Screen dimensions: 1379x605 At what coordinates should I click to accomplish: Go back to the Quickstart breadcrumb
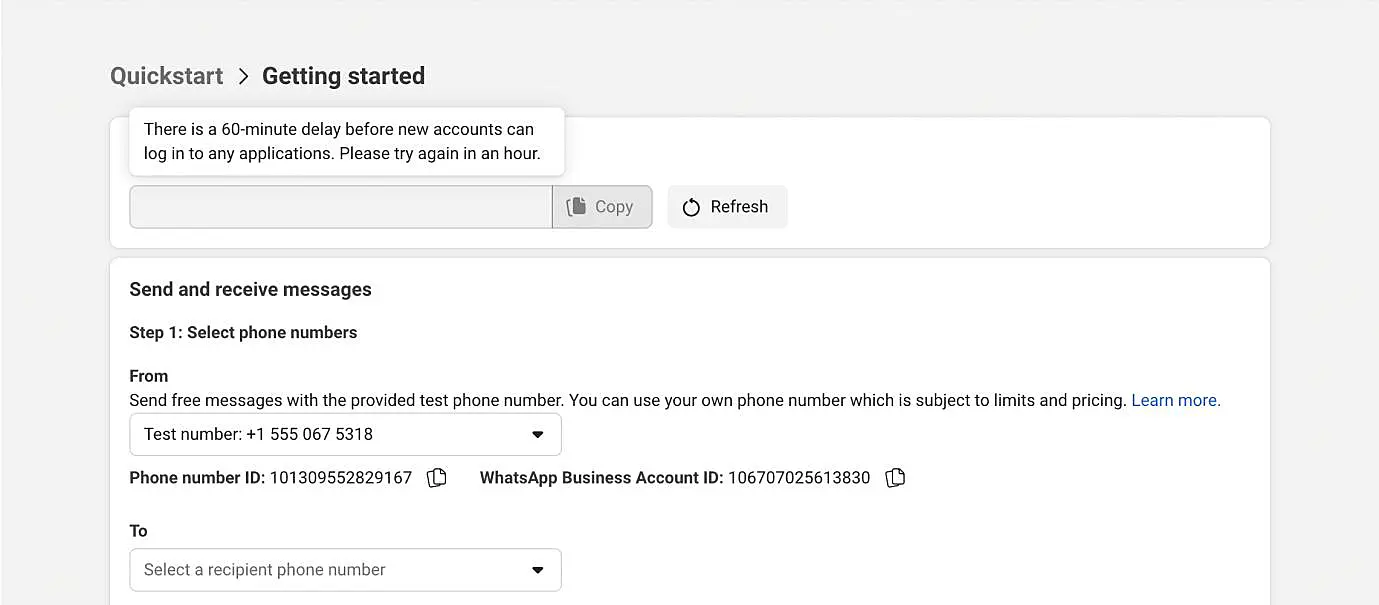coord(166,76)
